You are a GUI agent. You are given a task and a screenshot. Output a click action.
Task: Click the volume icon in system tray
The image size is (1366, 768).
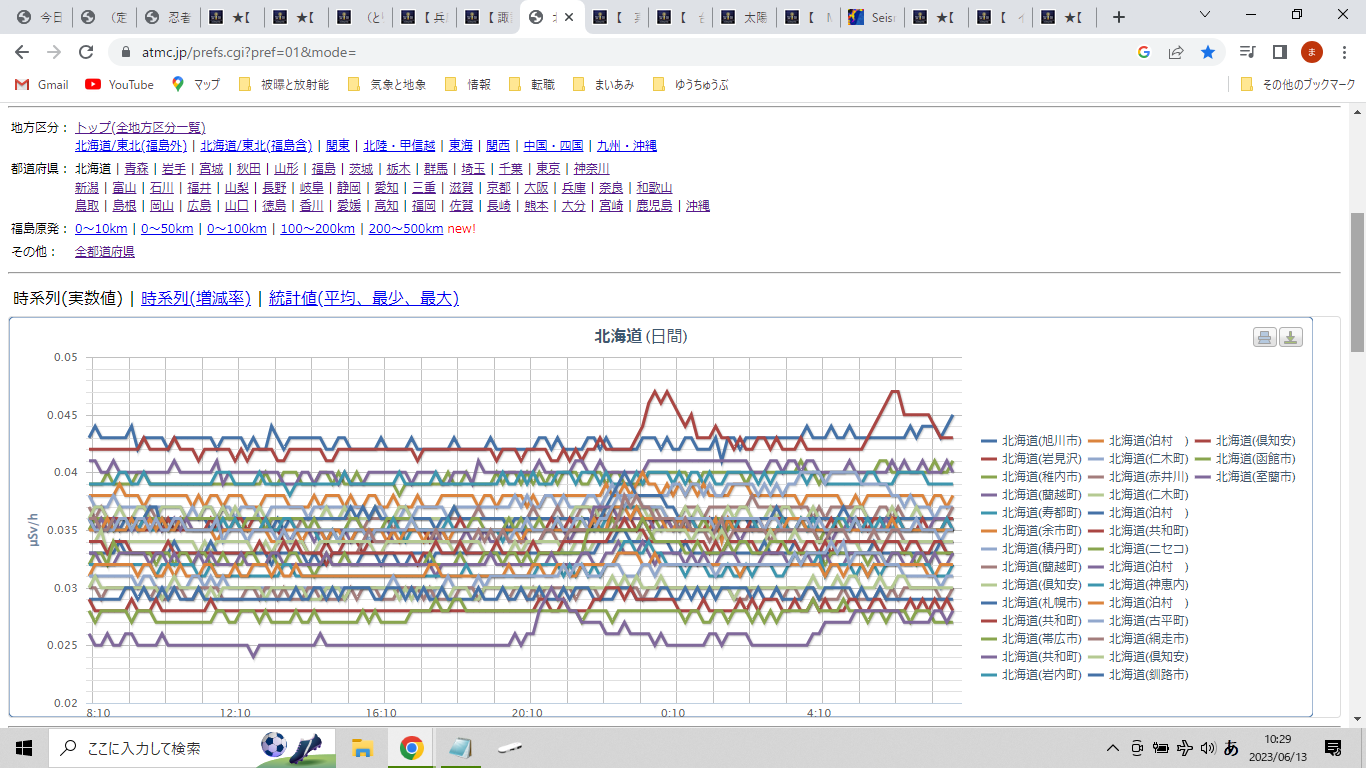[x=1207, y=747]
